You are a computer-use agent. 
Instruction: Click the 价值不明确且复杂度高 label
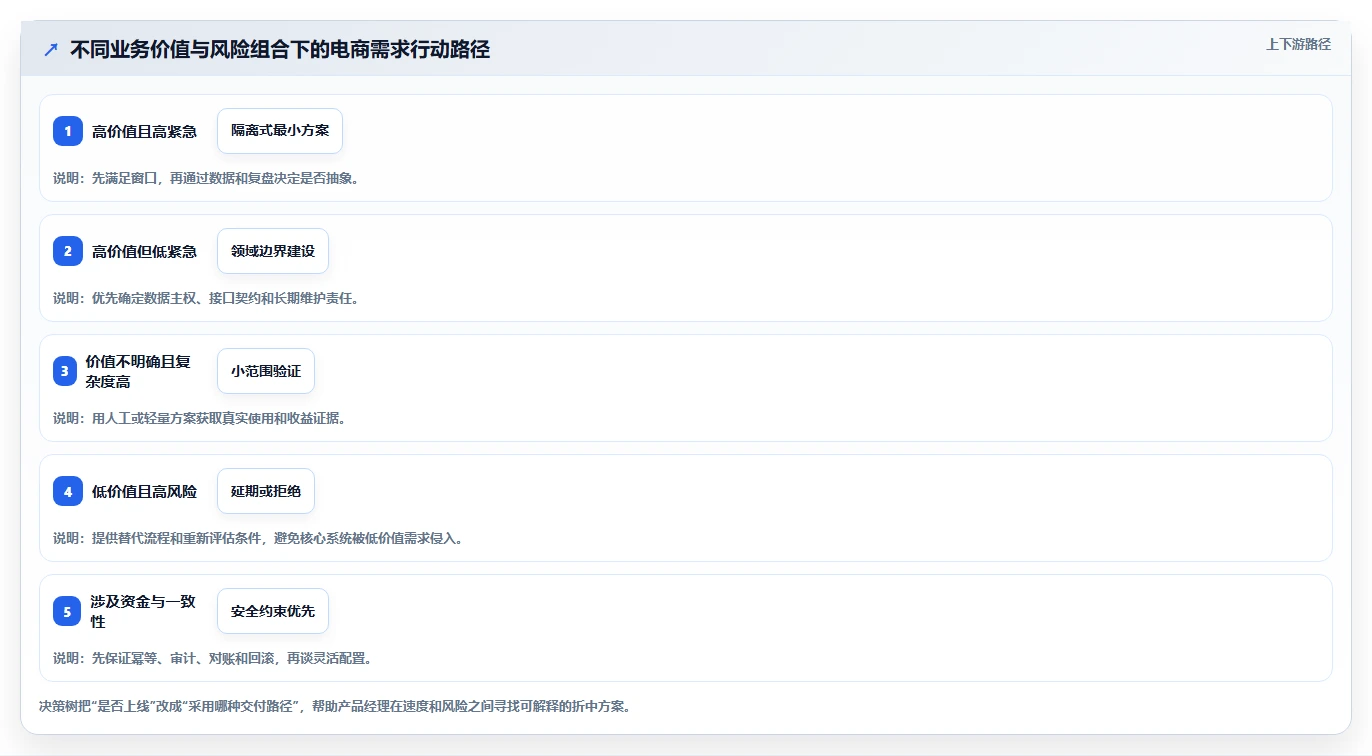point(138,371)
